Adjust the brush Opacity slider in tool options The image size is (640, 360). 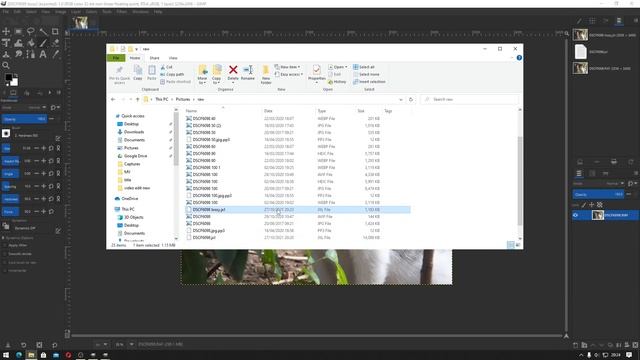[24, 119]
